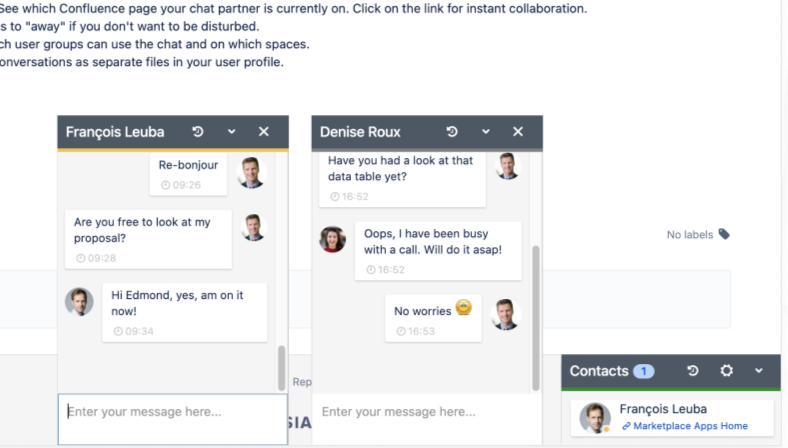Click scrollbar in François Leuba chat

282,366
